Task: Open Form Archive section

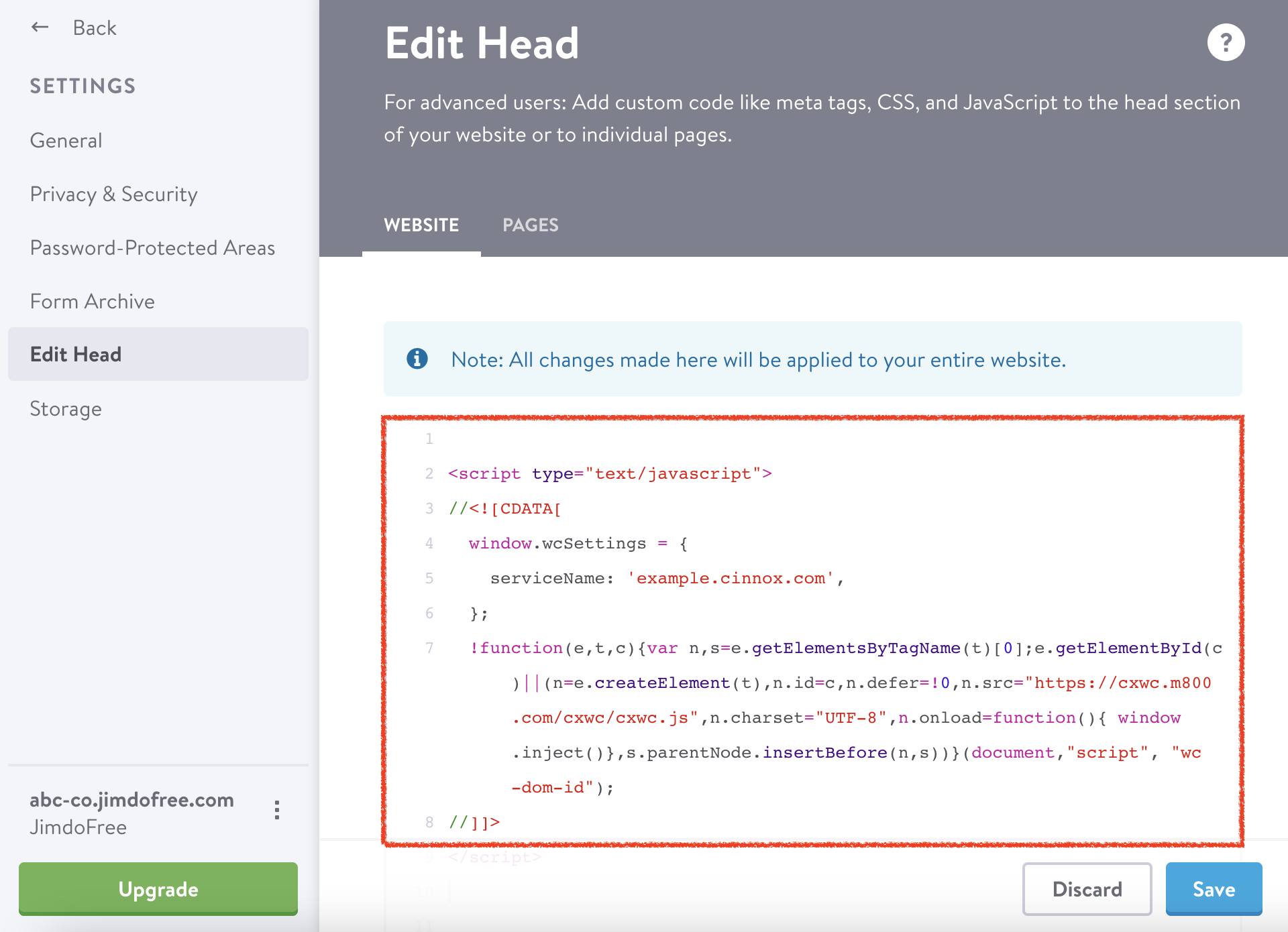Action: pyautogui.click(x=92, y=302)
